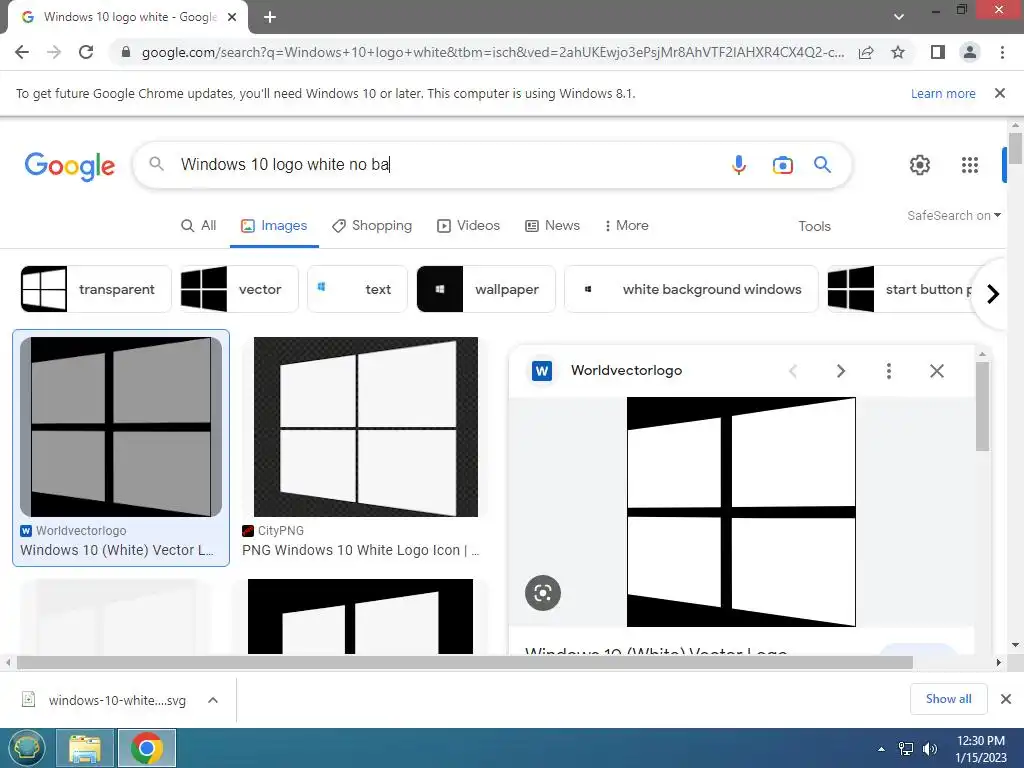Expand the More search categories menu

point(626,225)
